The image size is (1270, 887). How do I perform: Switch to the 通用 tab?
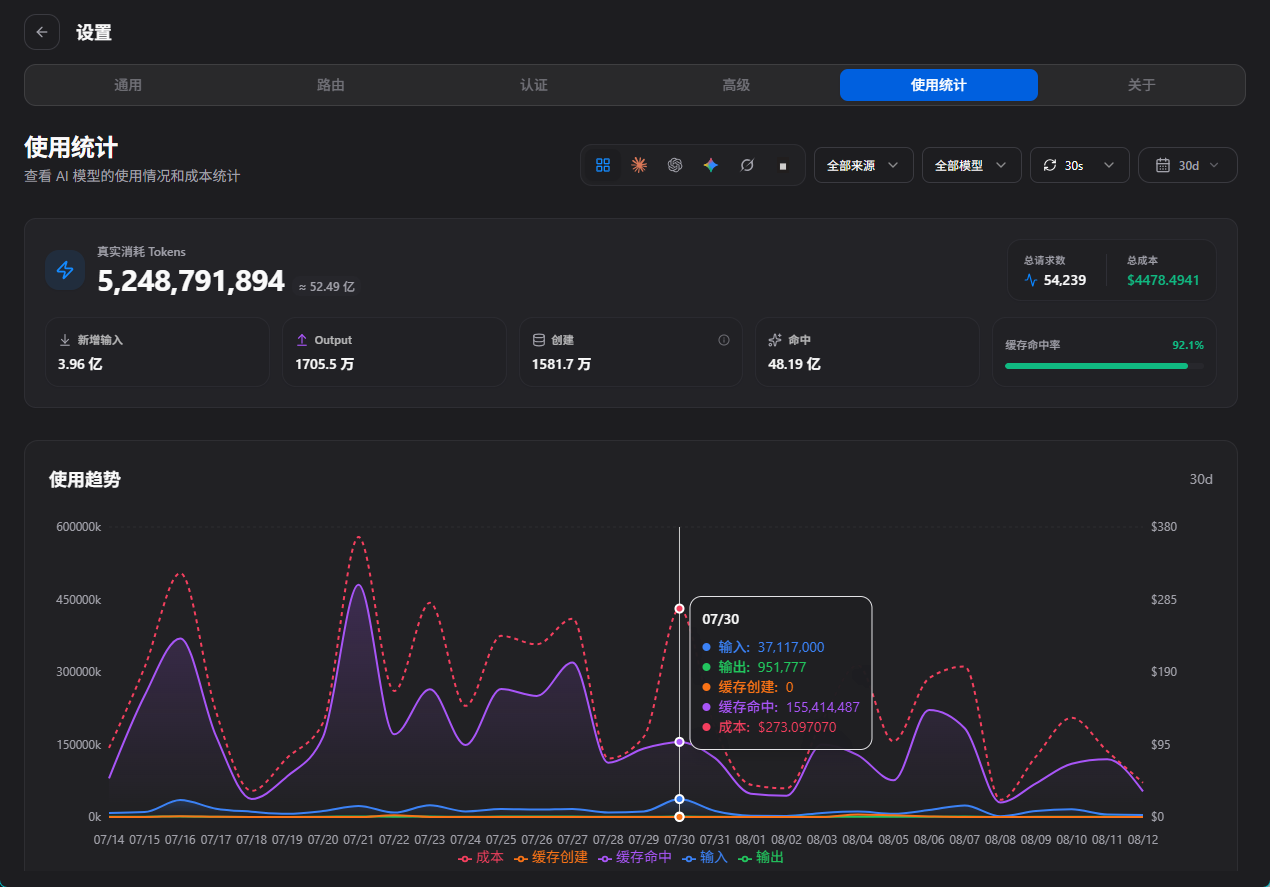128,85
